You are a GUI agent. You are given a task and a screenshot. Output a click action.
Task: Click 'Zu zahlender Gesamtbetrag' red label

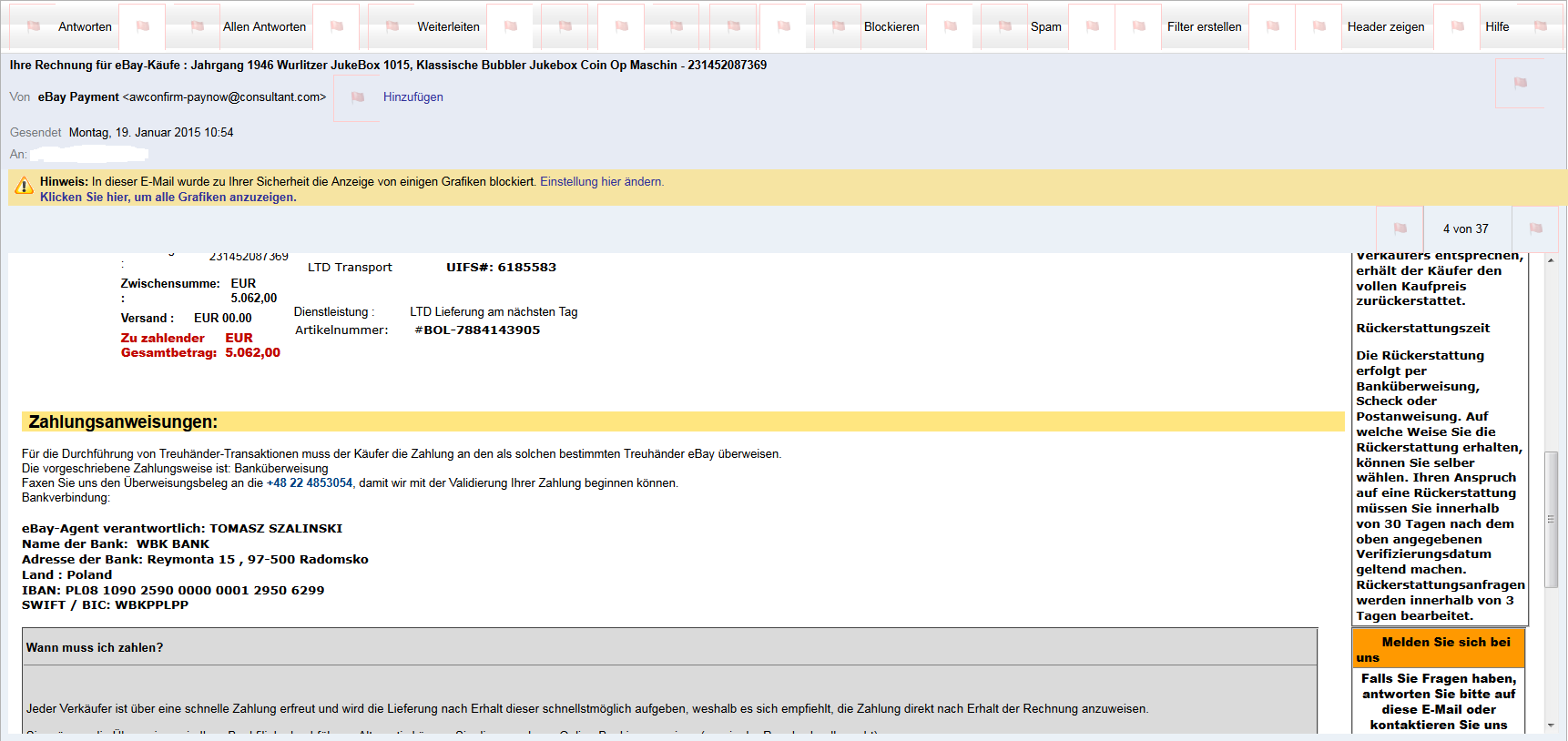coord(168,346)
